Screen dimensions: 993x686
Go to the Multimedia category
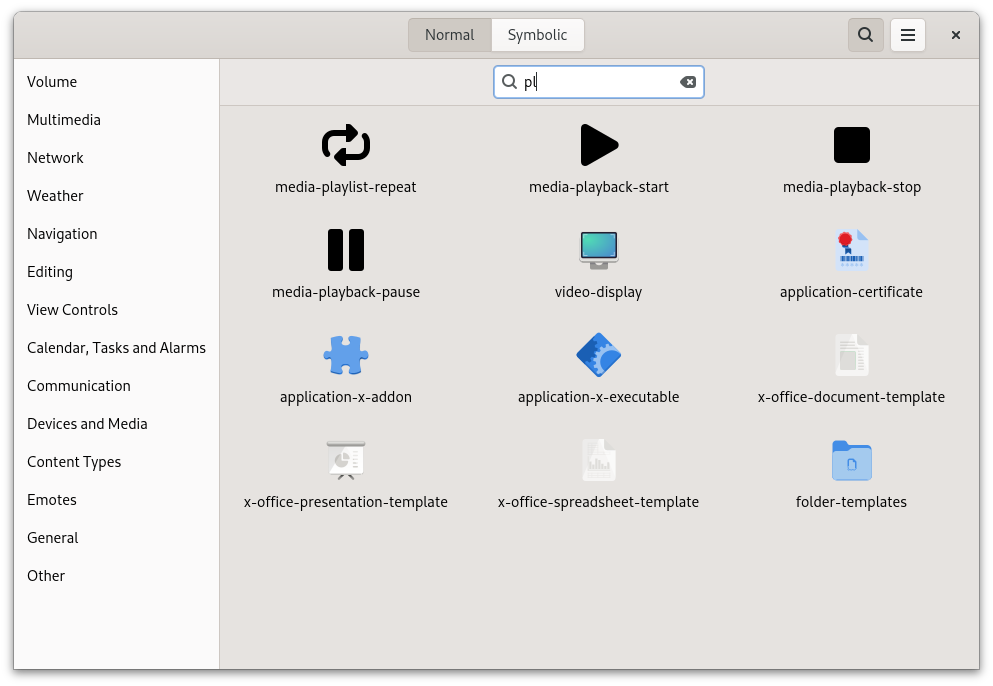click(x=64, y=120)
